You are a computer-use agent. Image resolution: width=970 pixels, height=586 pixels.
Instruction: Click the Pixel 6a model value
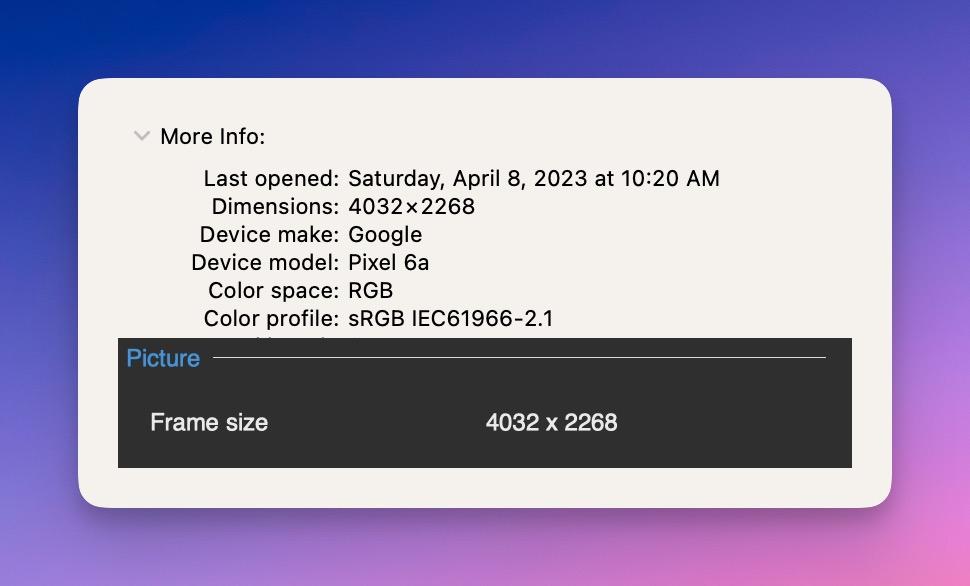click(389, 263)
